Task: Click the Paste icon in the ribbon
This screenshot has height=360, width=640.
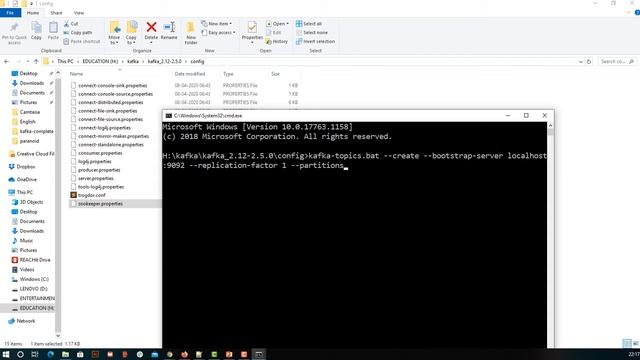Action: [53, 28]
